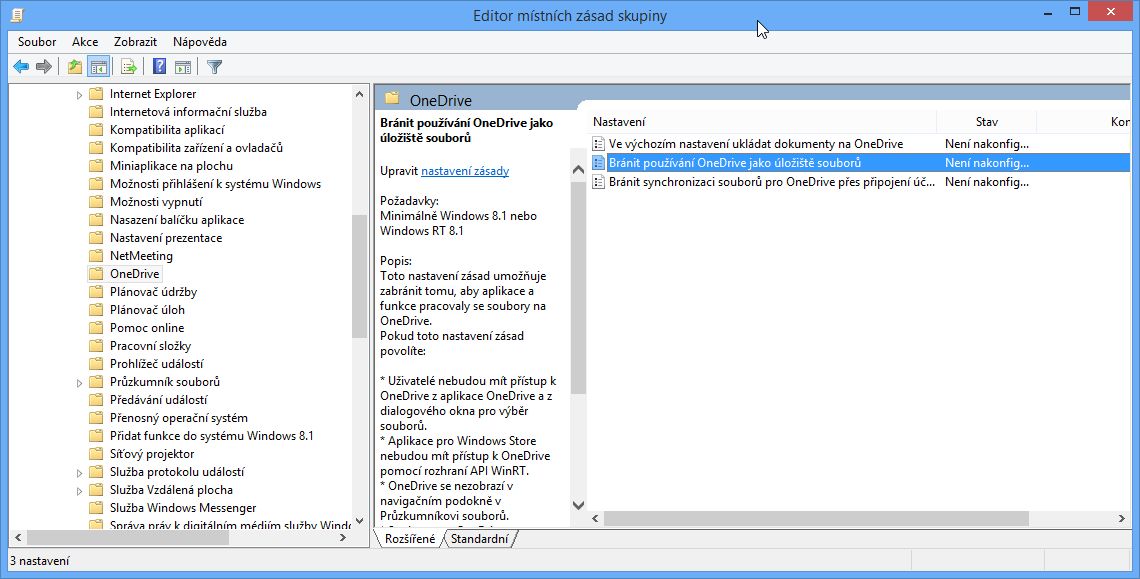Image resolution: width=1140 pixels, height=579 pixels.
Task: Click the folder icon next to Možnosti vypnutí
Action: pyautogui.click(x=96, y=202)
